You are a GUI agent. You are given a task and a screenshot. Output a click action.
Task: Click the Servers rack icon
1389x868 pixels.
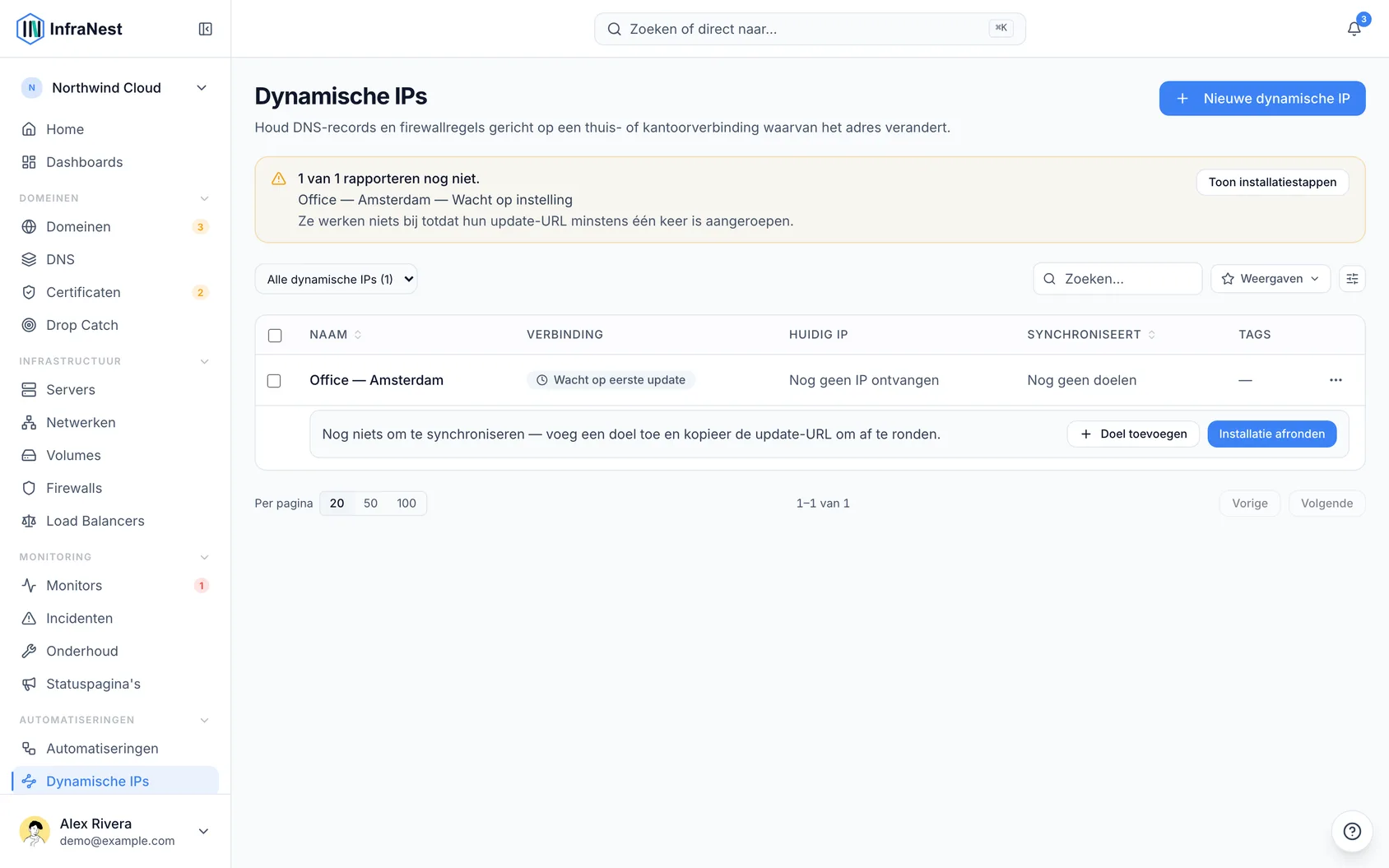click(29, 389)
